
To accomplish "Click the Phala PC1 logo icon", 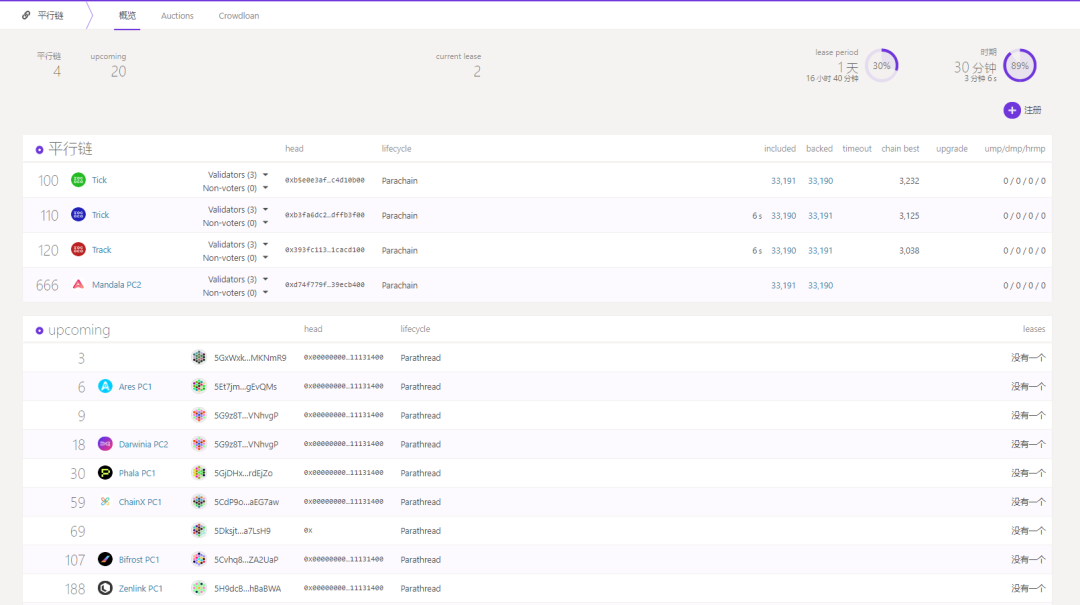I will click(x=105, y=473).
